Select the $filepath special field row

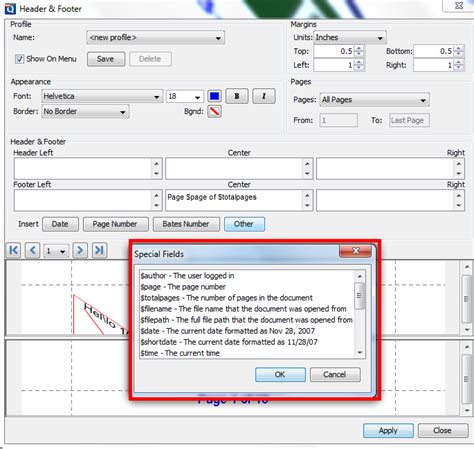point(247,320)
